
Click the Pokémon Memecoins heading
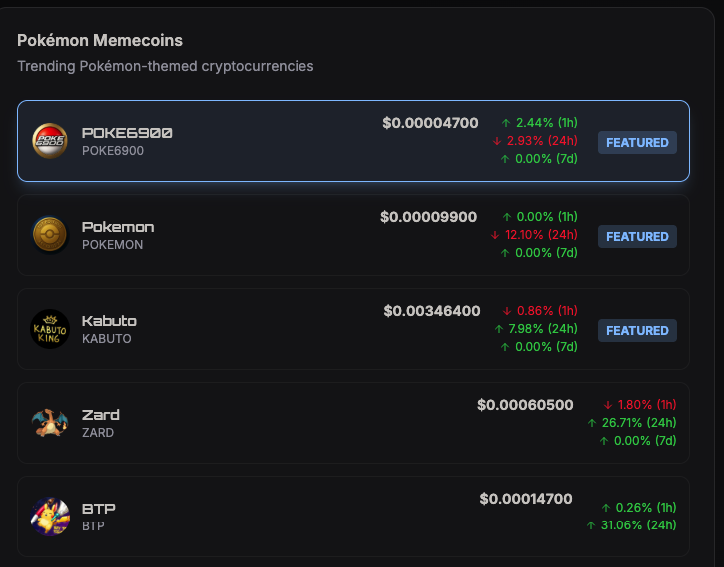point(100,41)
